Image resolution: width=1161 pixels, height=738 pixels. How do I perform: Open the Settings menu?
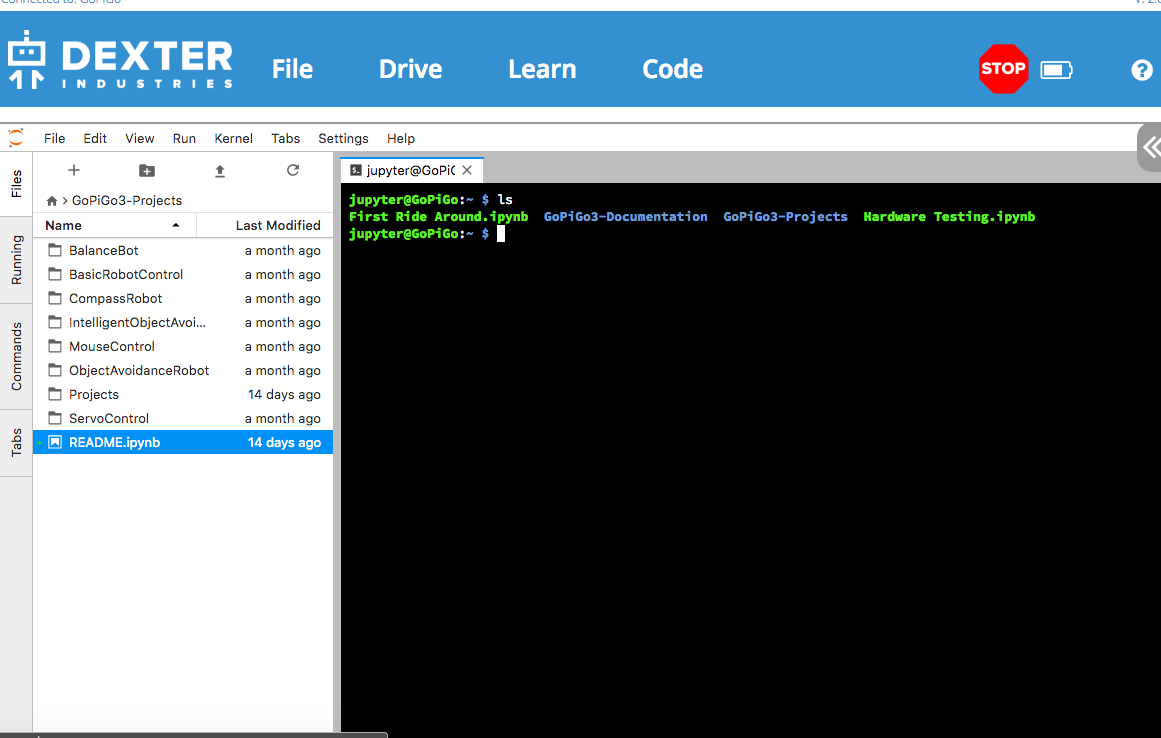pos(343,138)
